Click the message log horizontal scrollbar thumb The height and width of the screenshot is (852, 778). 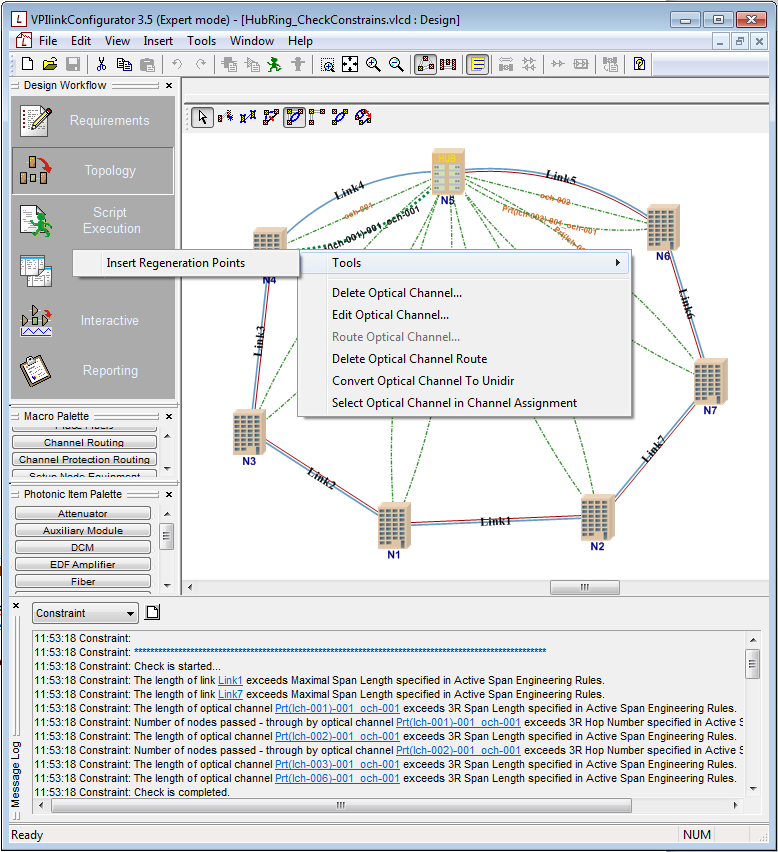[341, 805]
